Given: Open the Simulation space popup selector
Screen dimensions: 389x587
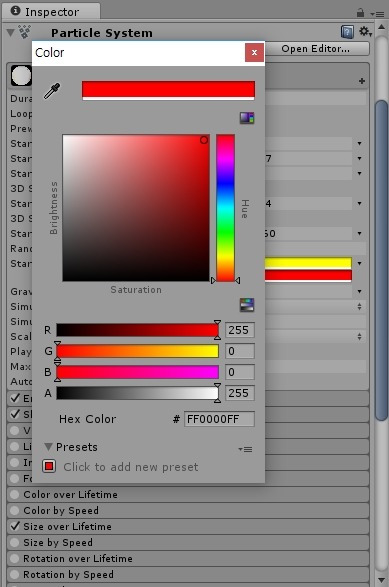Looking at the screenshot, I should (316, 307).
